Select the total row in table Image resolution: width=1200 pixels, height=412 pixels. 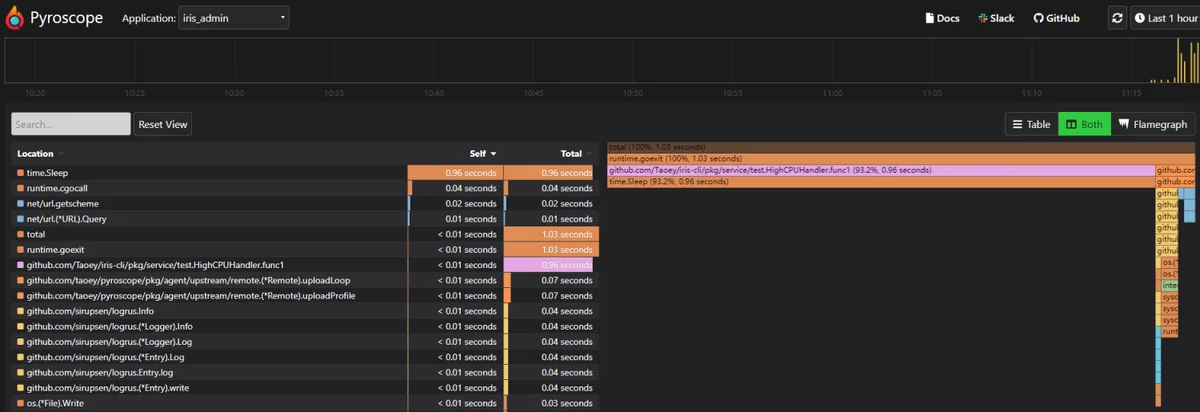[304, 234]
